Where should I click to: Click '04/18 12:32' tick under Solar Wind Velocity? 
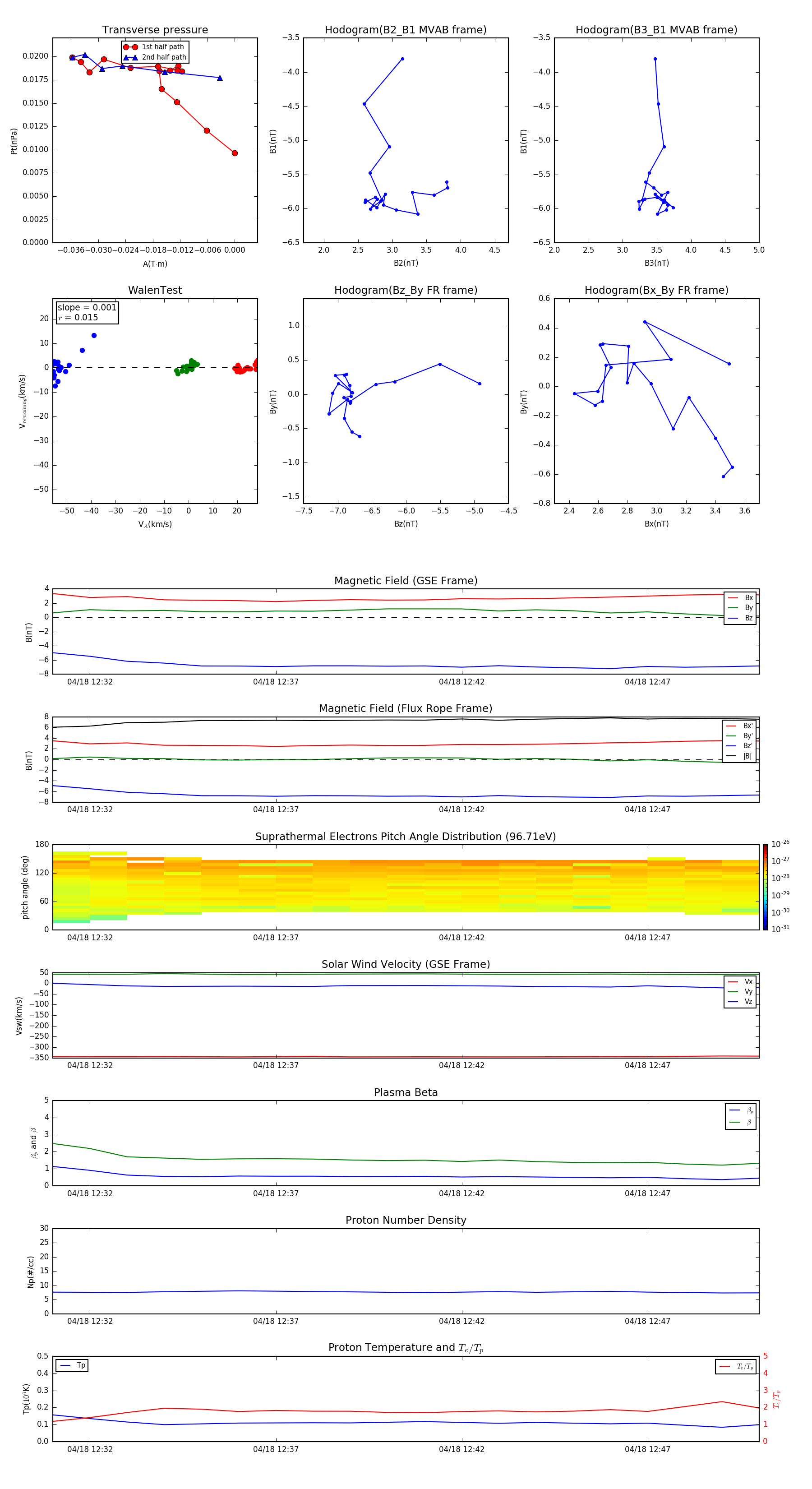click(x=90, y=1065)
